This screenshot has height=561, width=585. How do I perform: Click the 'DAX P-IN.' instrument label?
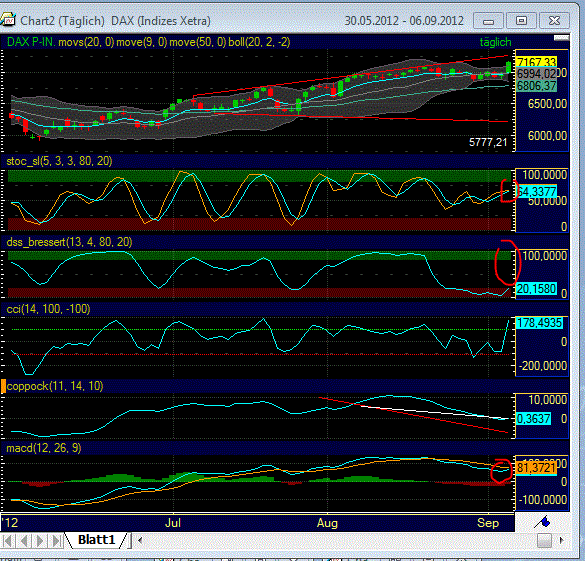click(31, 42)
